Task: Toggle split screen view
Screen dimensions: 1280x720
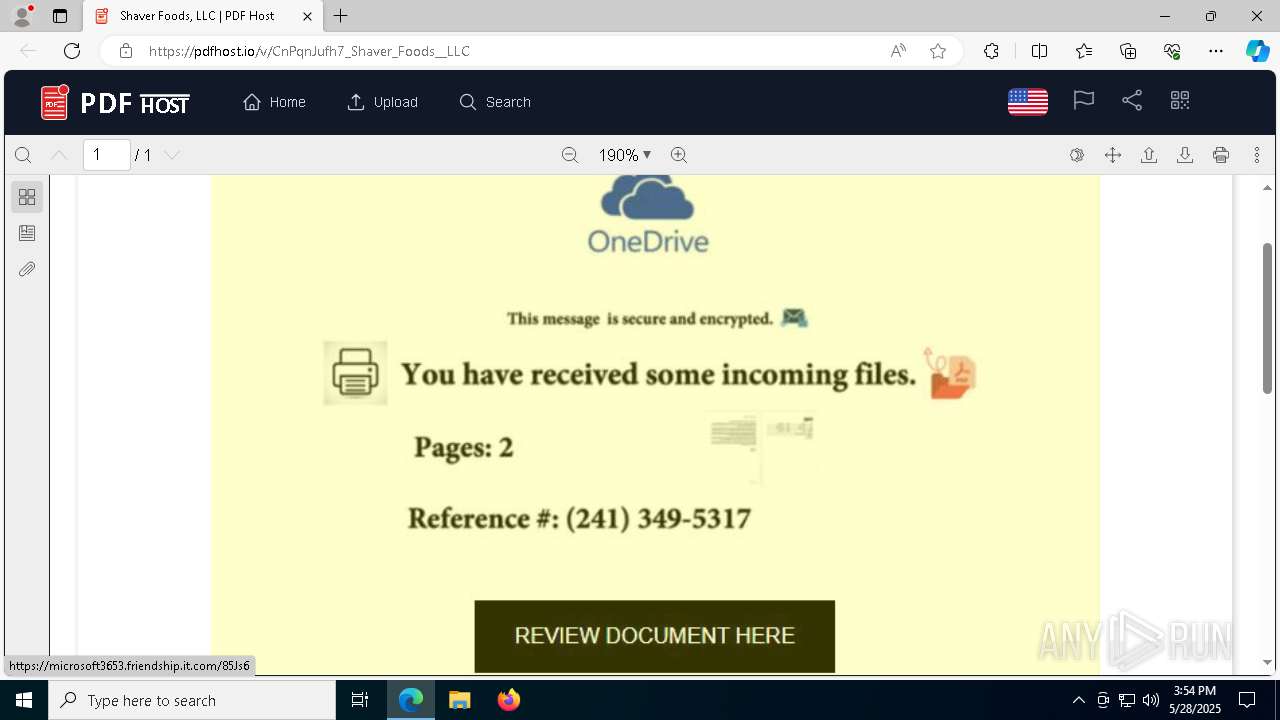Action: tap(1039, 51)
